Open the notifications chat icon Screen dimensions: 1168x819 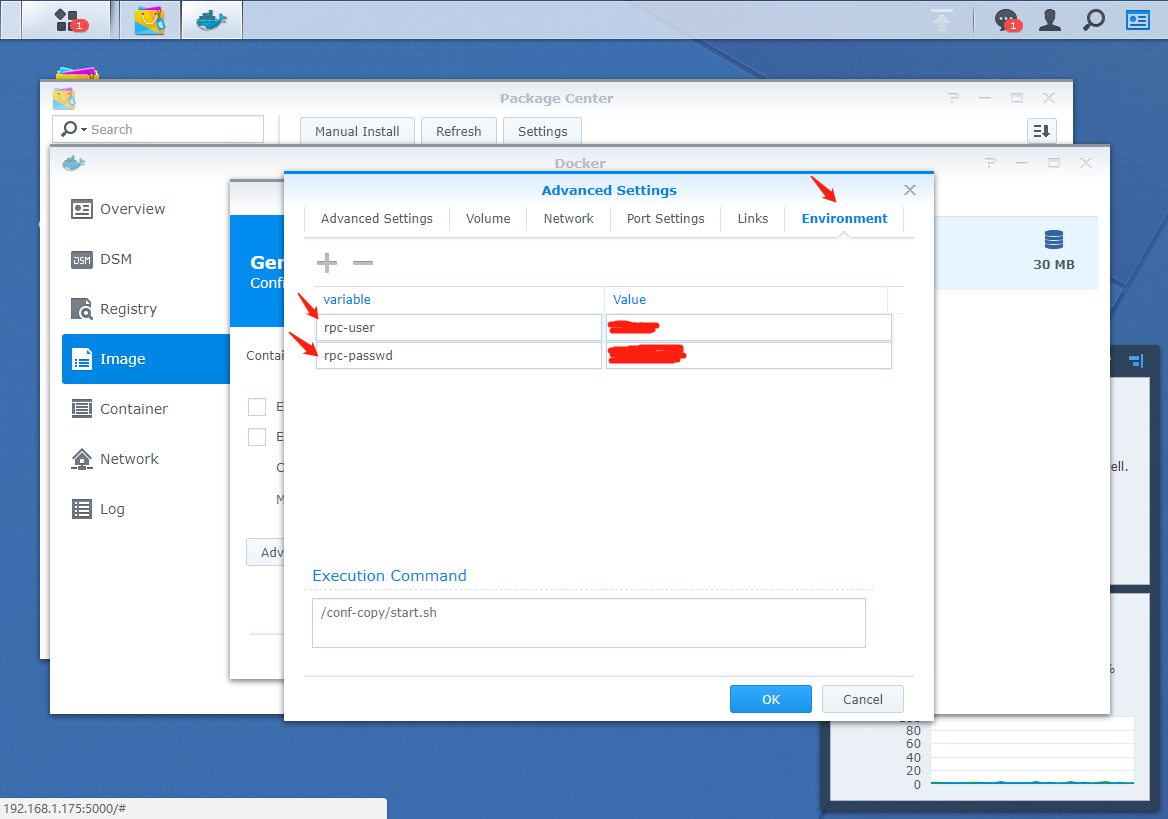1006,20
